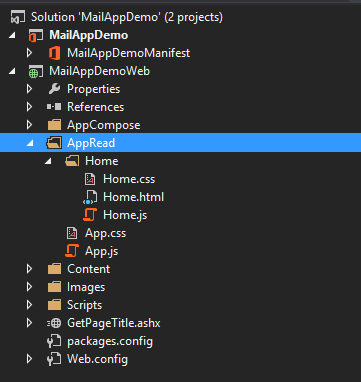
Task: Select the MailAppDemoManifest label
Action: 129,53
